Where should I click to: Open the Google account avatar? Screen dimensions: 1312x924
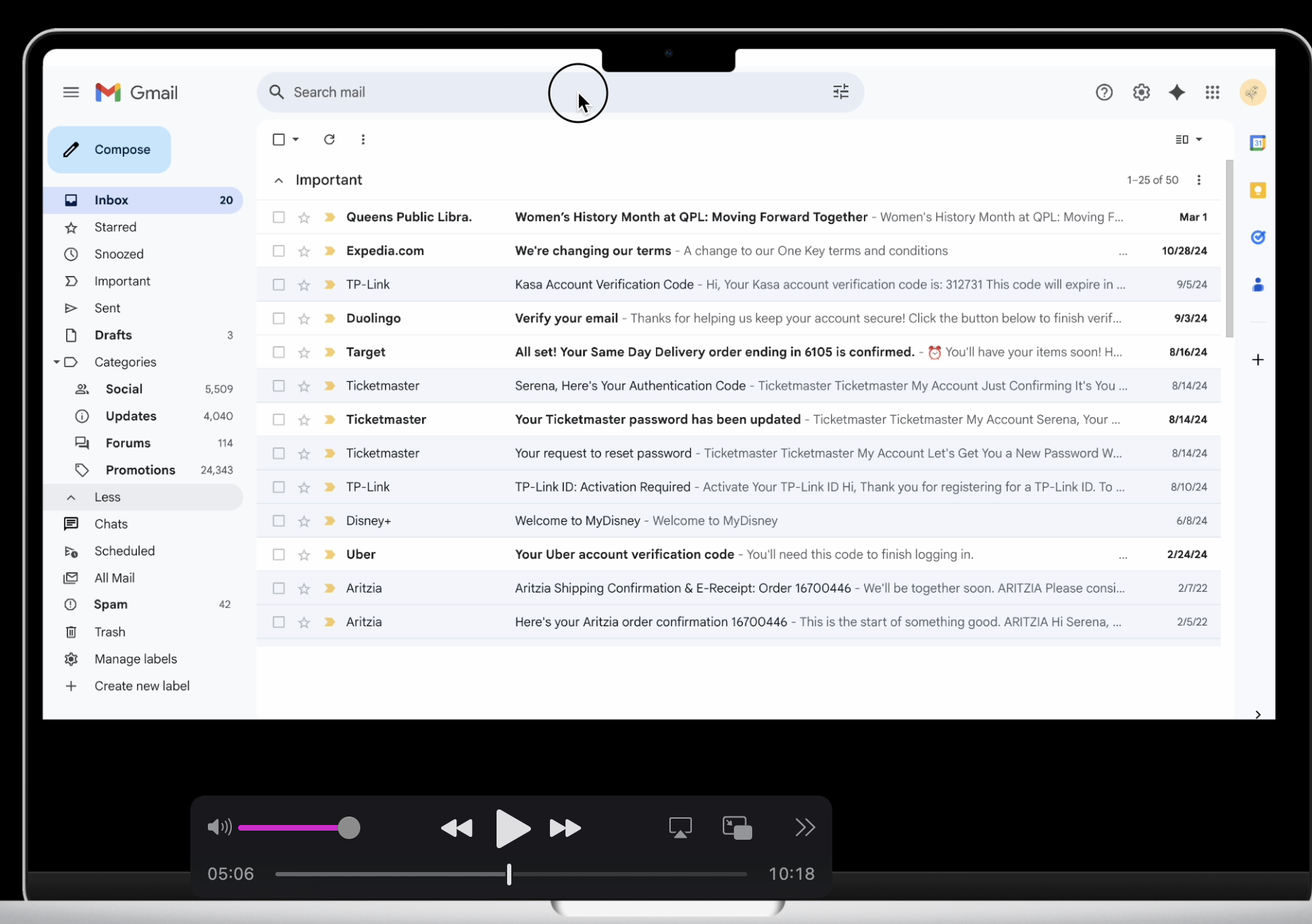pyautogui.click(x=1252, y=92)
